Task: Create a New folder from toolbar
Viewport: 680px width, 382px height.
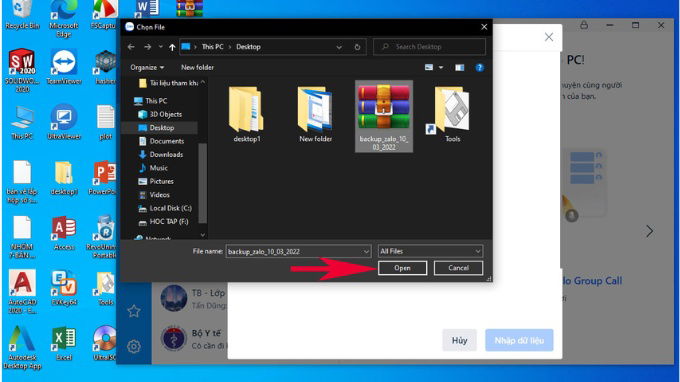Action: 197,68
